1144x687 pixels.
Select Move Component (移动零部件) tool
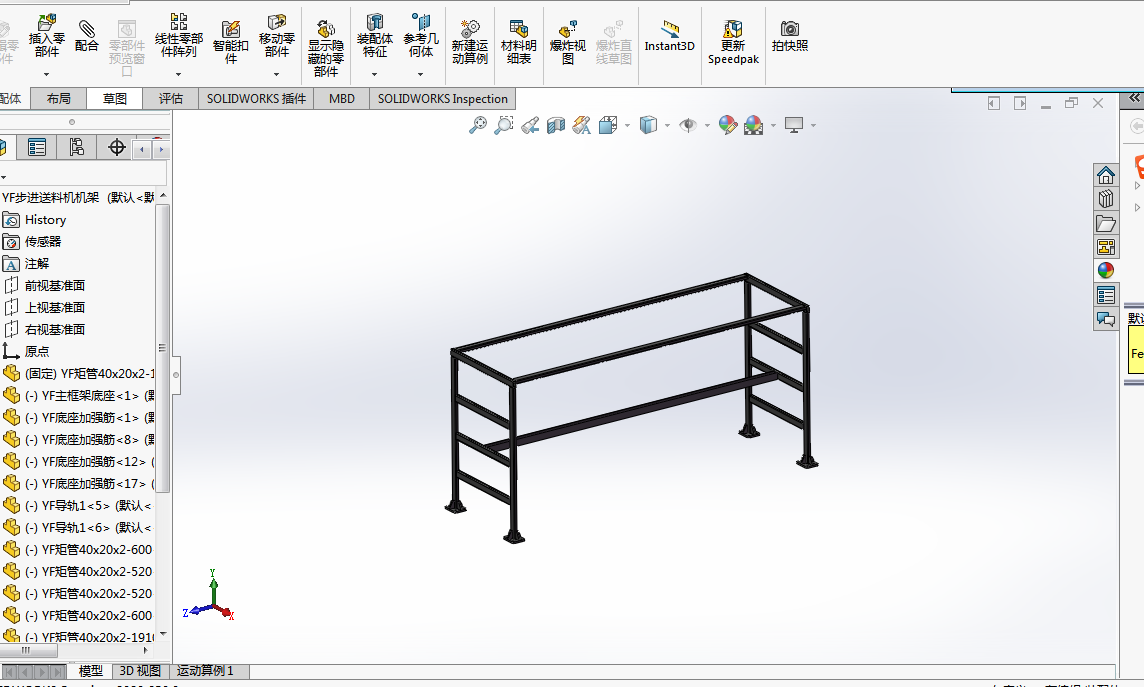[277, 36]
